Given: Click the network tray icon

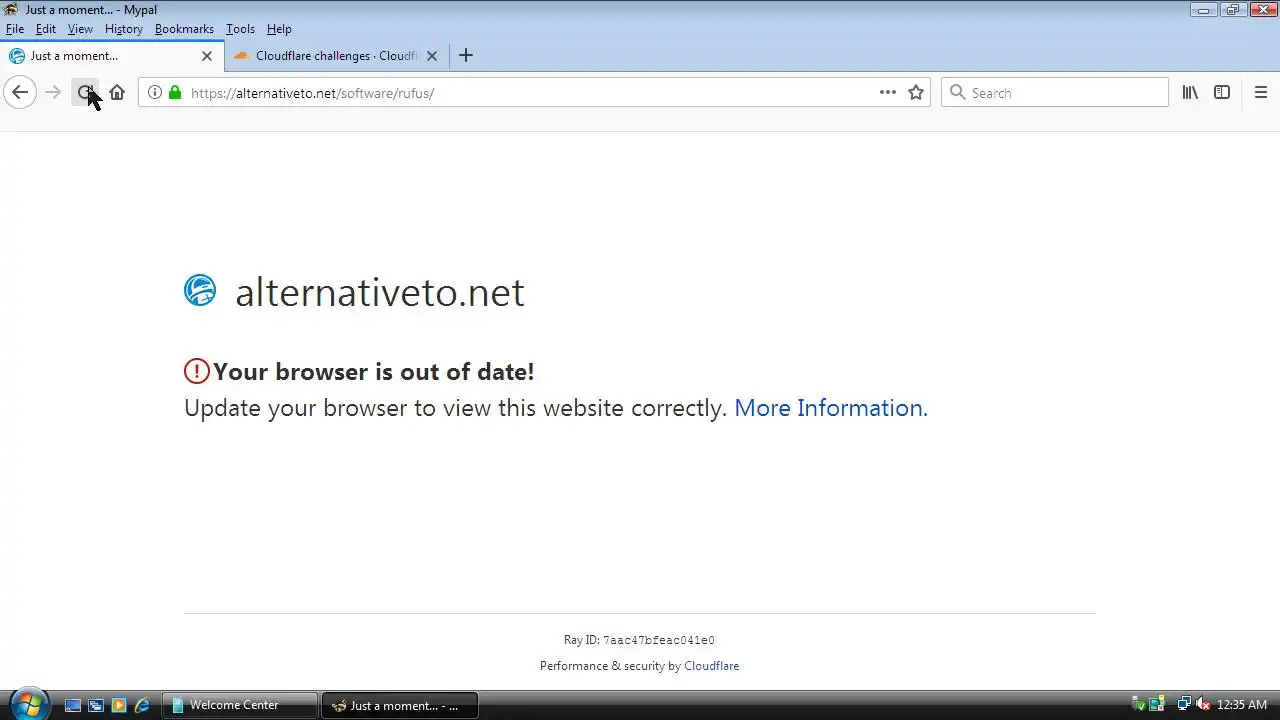Looking at the screenshot, I should pos(1184,705).
